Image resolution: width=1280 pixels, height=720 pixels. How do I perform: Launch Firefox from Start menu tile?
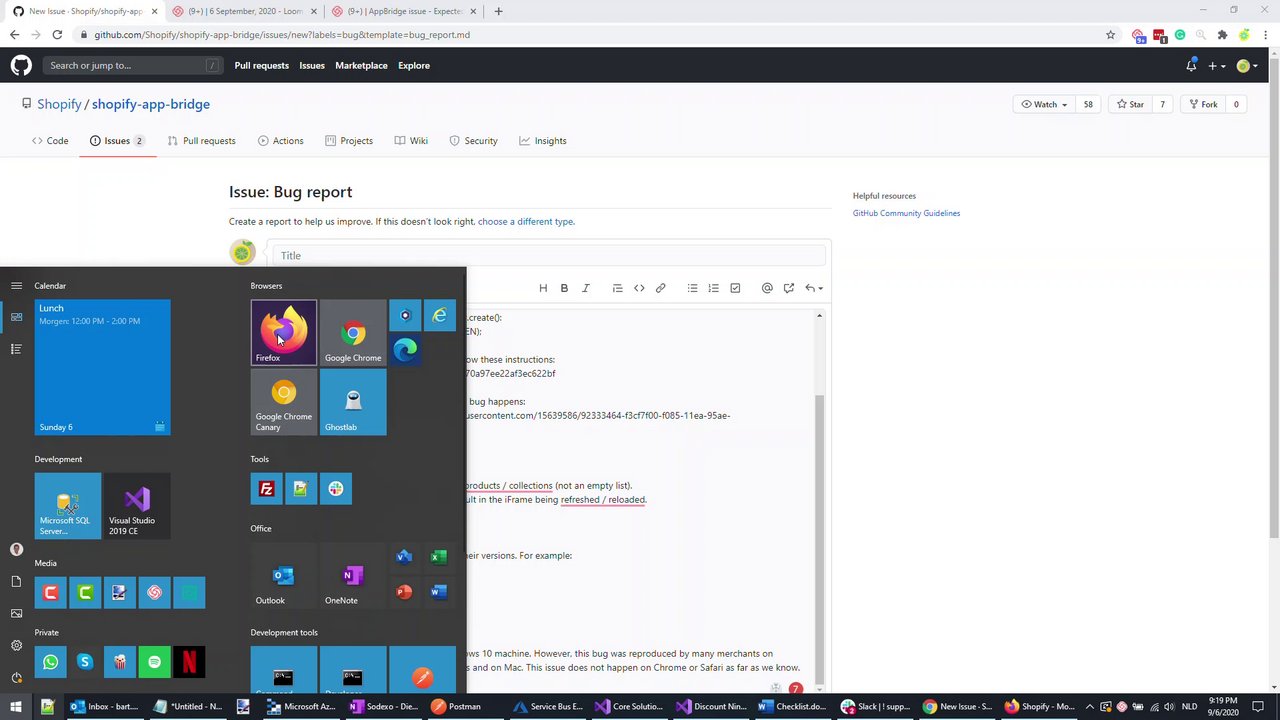click(x=284, y=333)
